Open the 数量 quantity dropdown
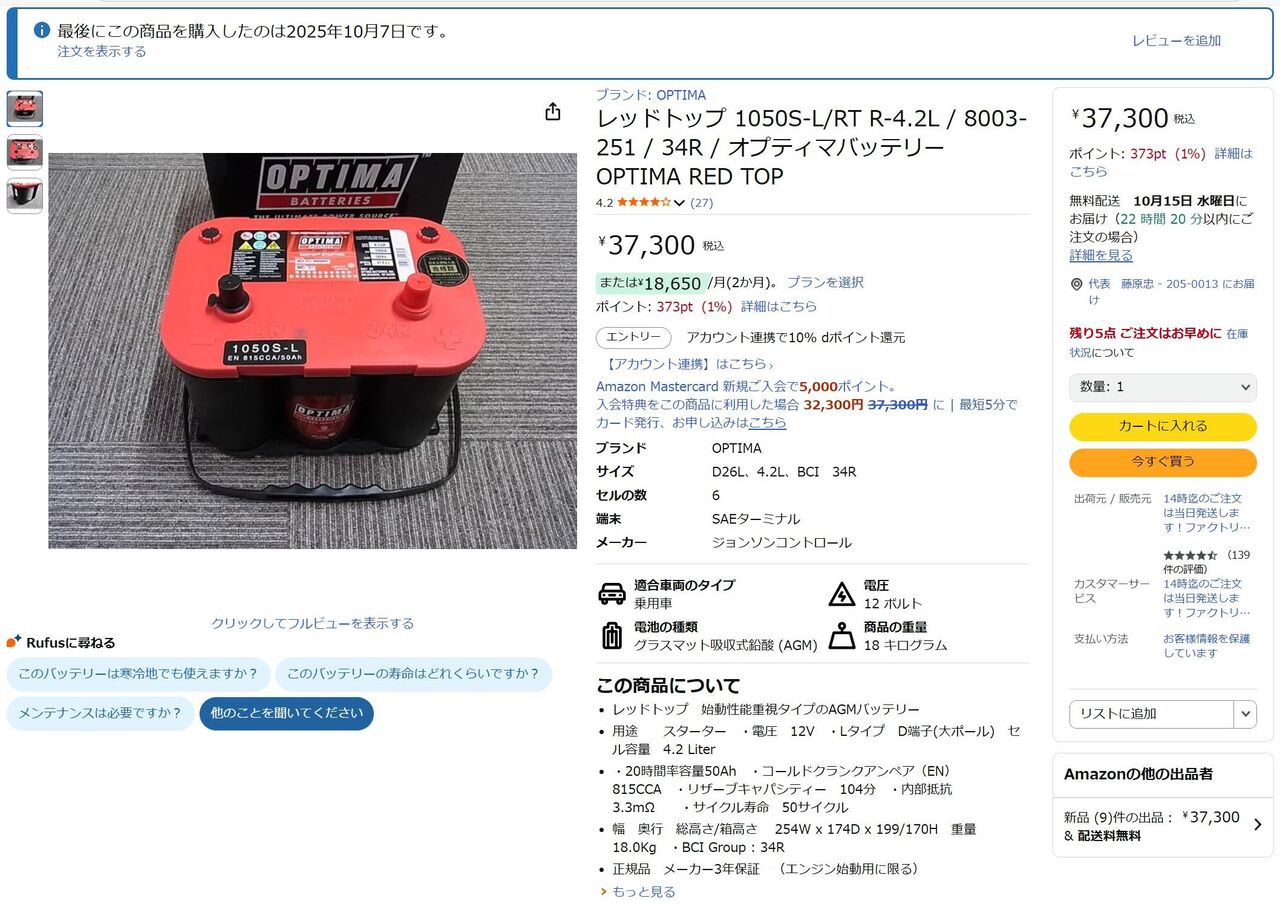Viewport: 1280px width, 907px height. [x=1163, y=387]
